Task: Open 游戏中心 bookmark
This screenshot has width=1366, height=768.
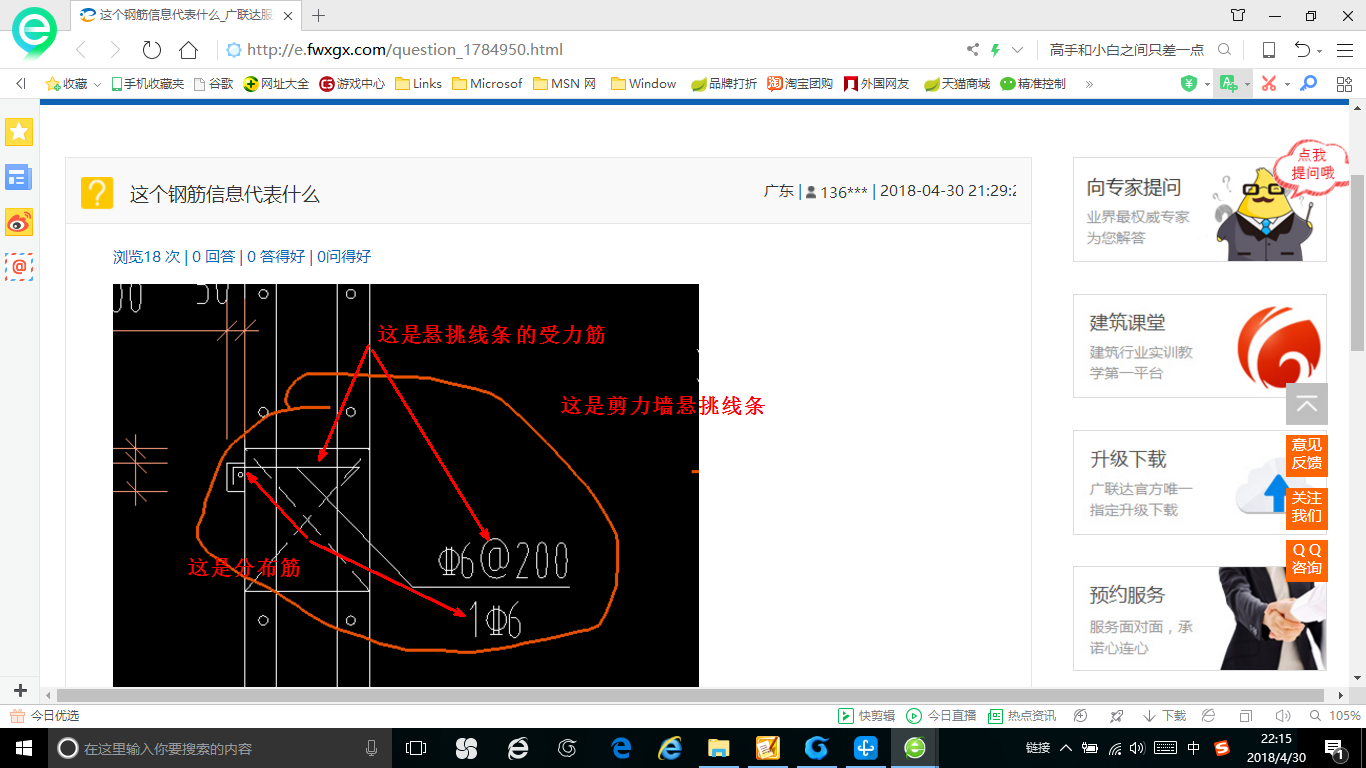Action: [x=352, y=84]
